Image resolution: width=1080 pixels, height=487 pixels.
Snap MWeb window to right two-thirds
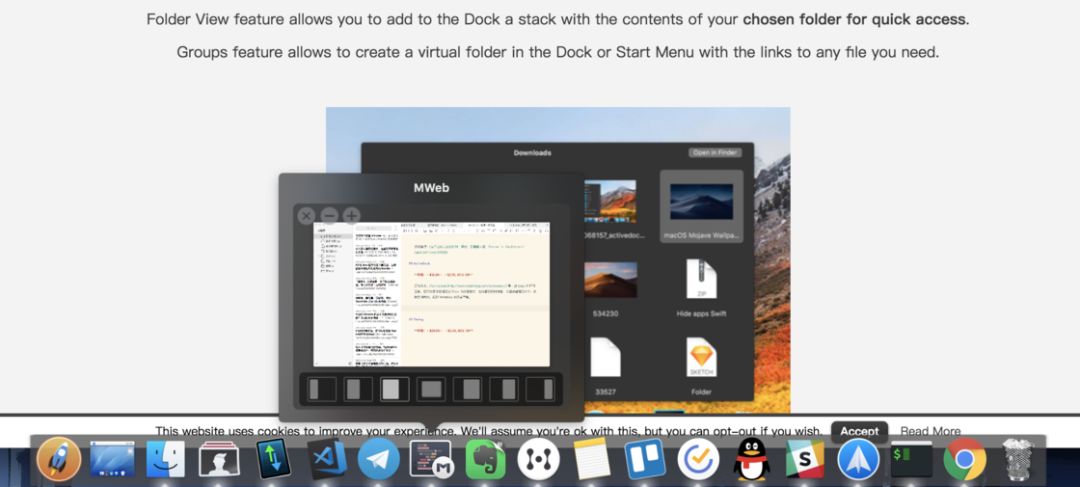(x=468, y=389)
